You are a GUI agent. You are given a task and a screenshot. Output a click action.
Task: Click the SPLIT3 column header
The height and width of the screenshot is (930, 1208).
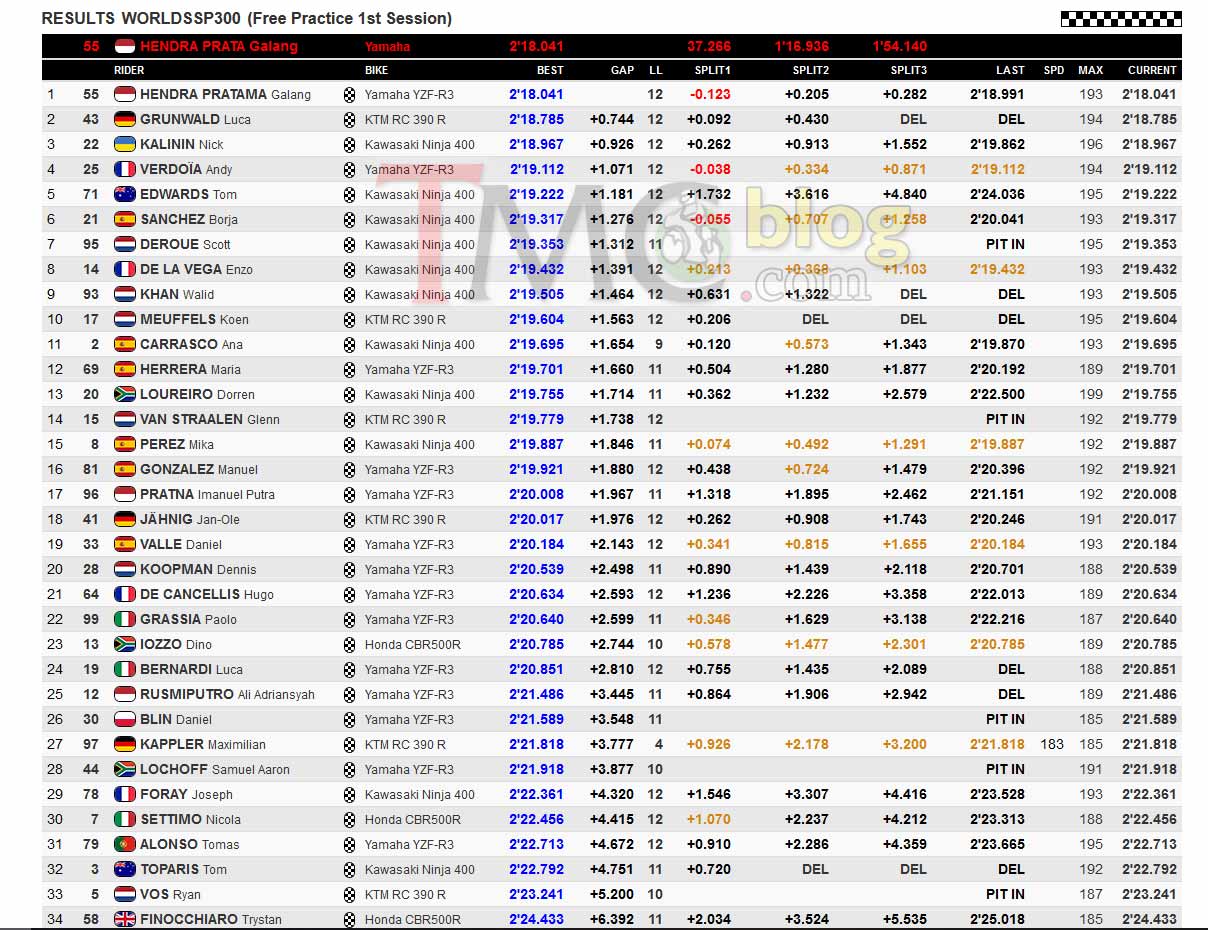(909, 70)
